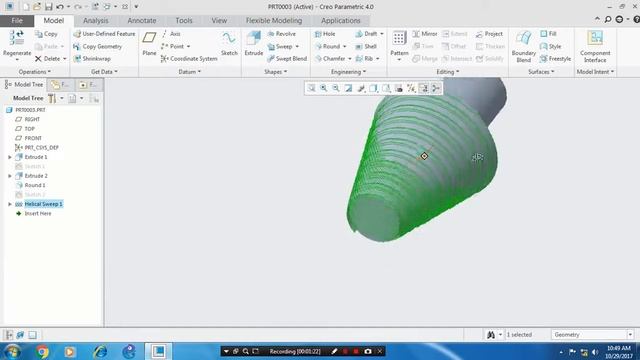
Task: Open Chrome from the taskbar
Action: click(42, 351)
